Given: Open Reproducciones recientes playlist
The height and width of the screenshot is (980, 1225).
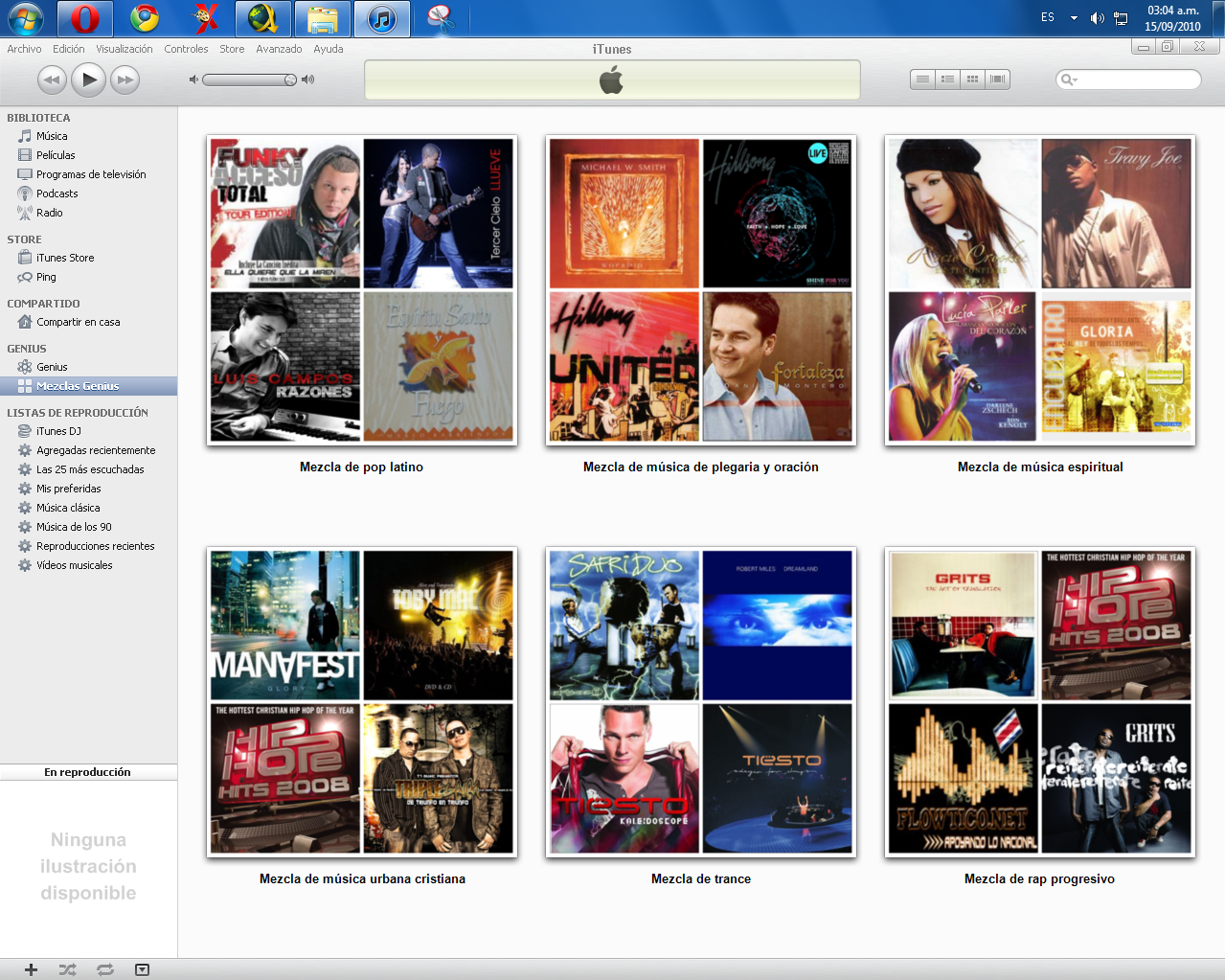Looking at the screenshot, I should (x=88, y=546).
